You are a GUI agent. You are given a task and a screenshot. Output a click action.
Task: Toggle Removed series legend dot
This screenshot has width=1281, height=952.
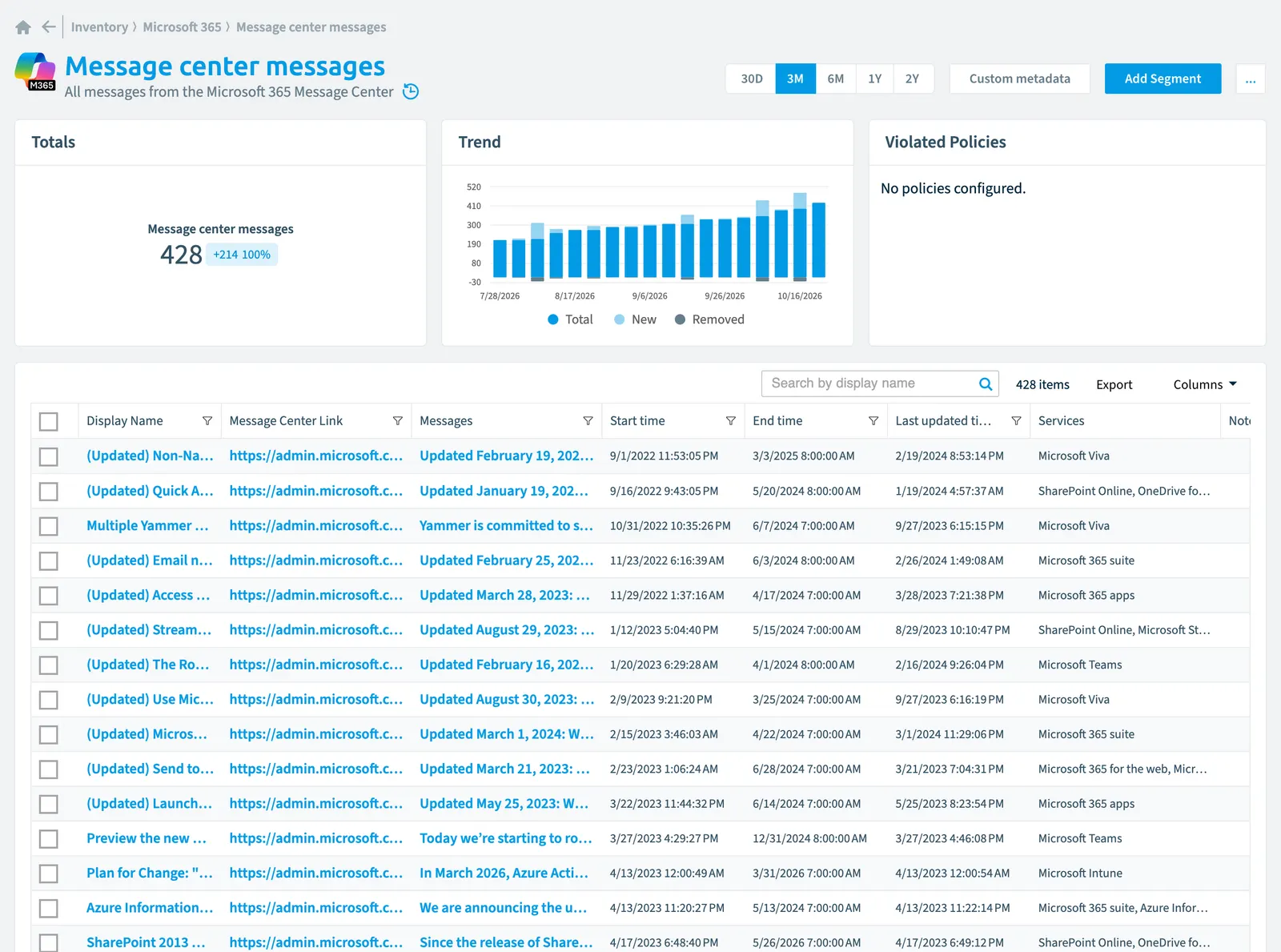coord(680,319)
